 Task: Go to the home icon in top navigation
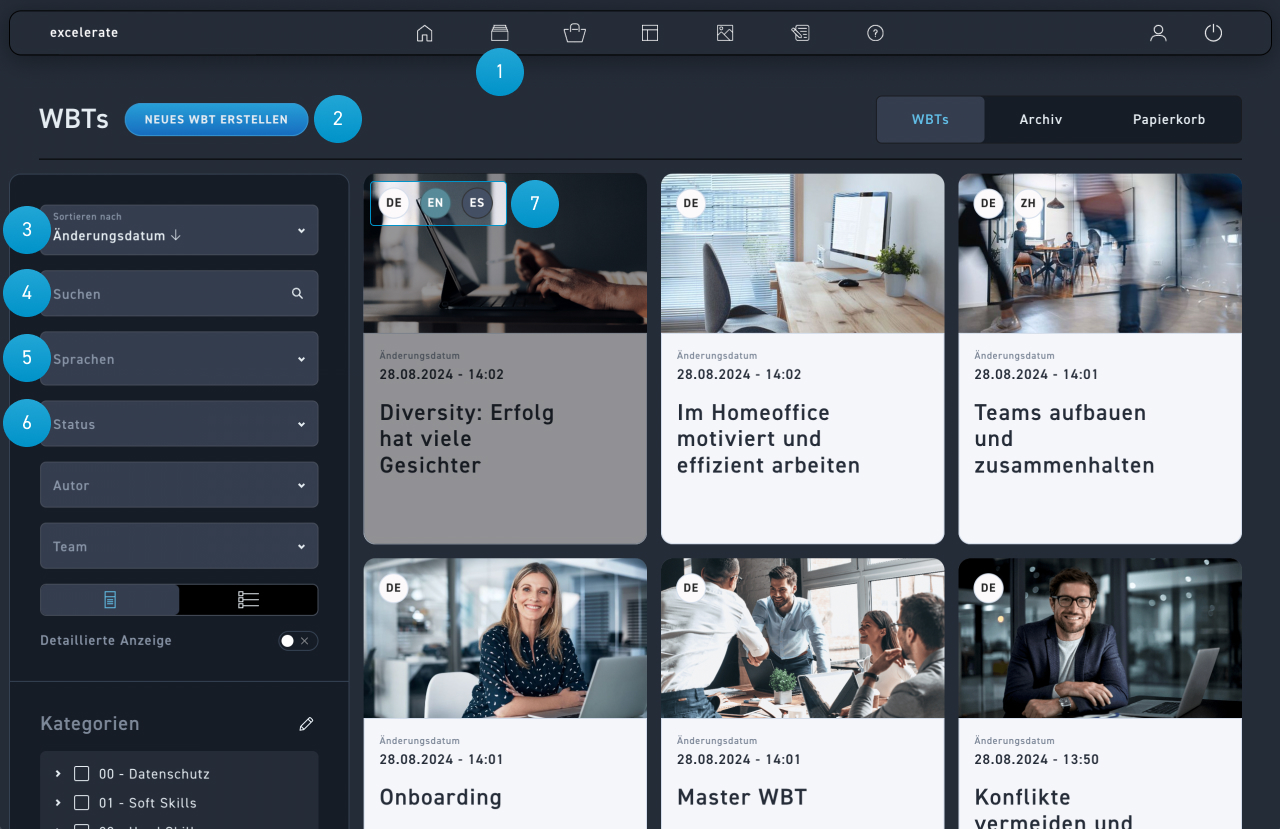[x=424, y=33]
